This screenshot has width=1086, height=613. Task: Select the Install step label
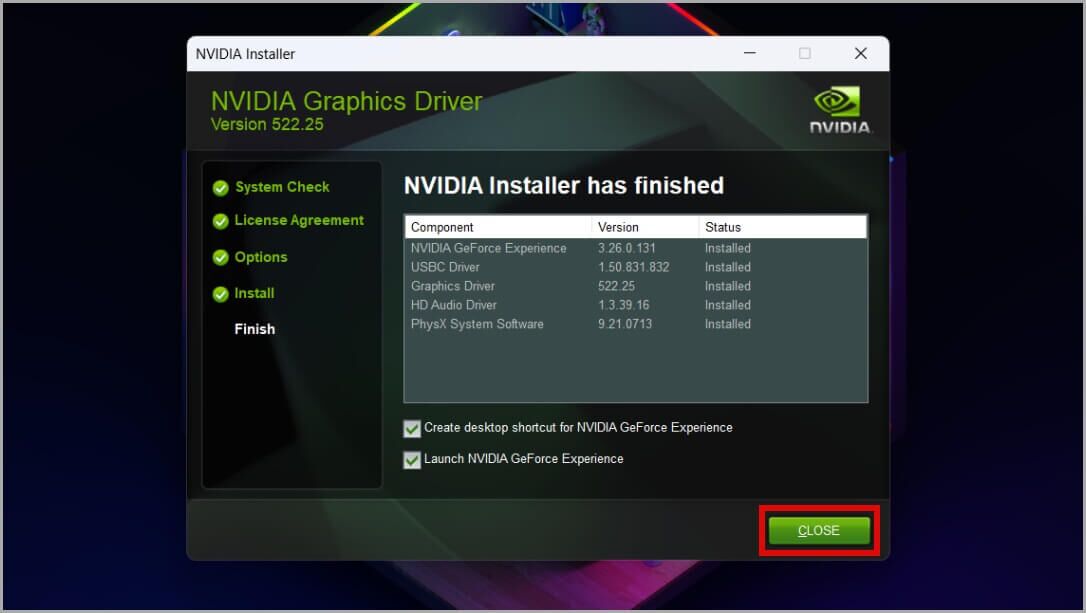point(254,293)
